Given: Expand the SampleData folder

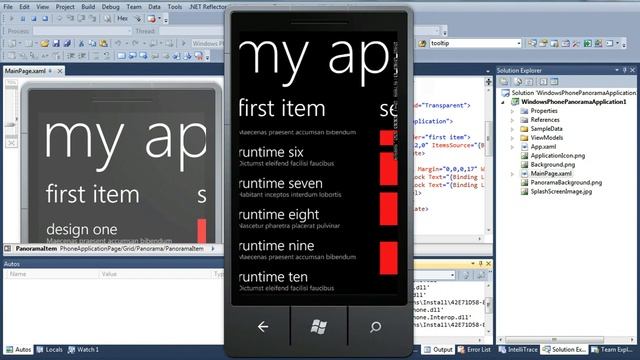Looking at the screenshot, I should tap(513, 129).
